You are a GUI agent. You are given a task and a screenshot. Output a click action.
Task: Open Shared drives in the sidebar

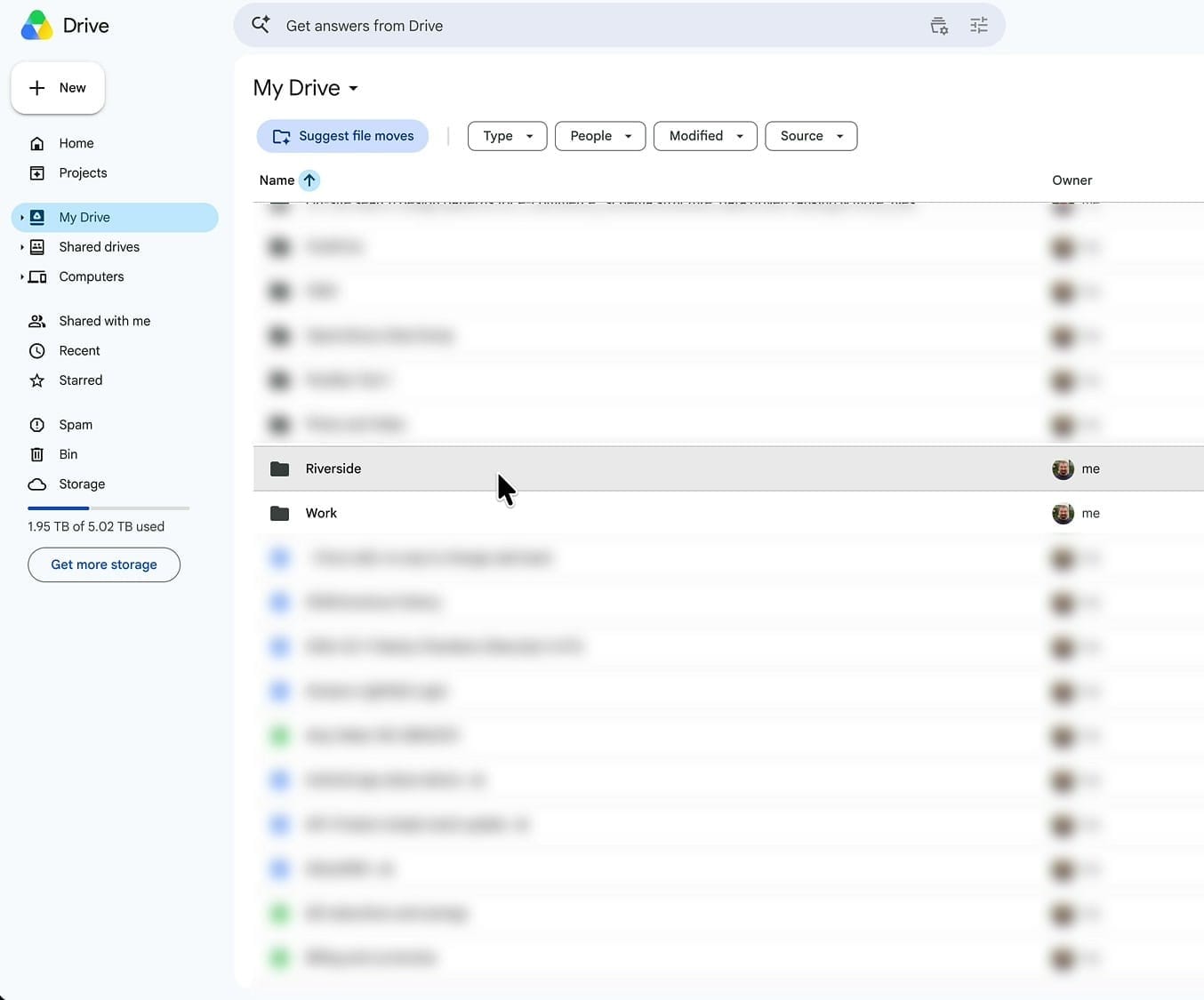[99, 247]
